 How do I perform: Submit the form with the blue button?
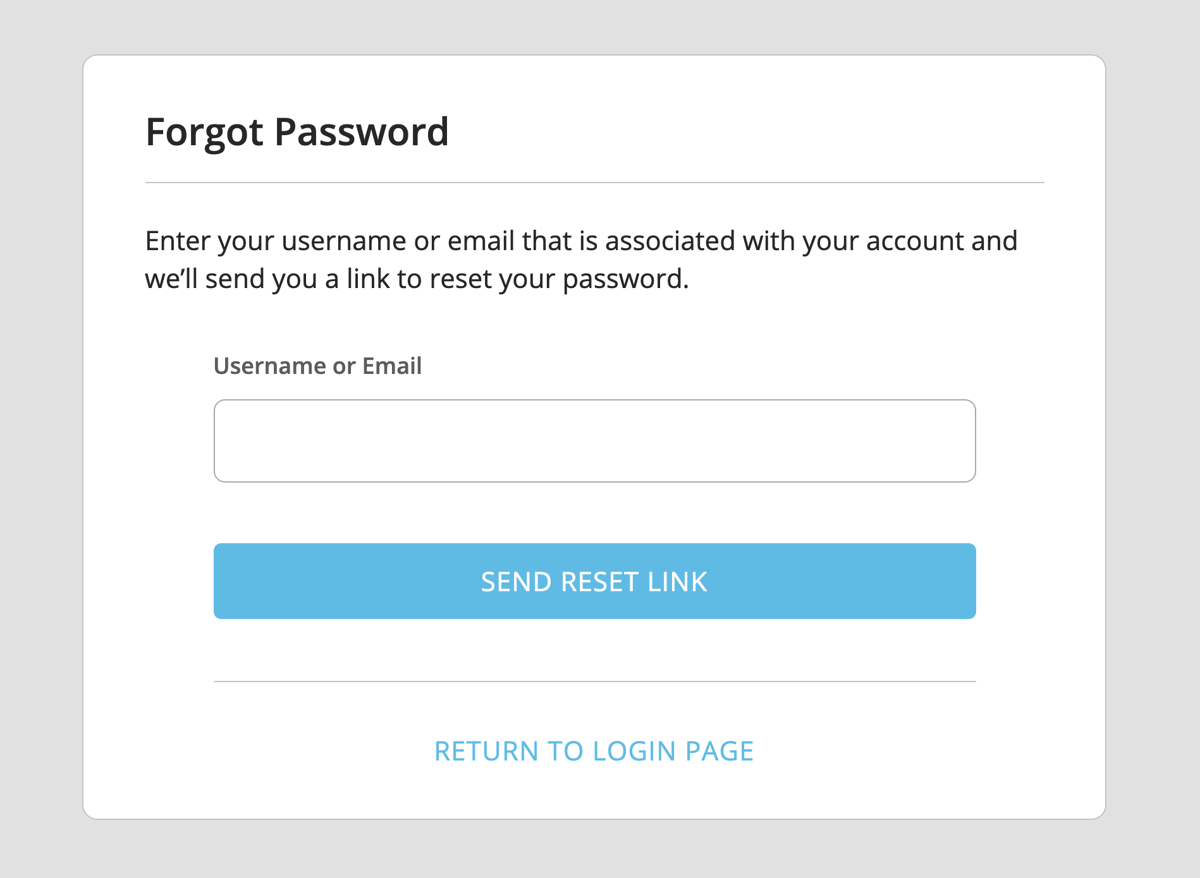pos(594,581)
